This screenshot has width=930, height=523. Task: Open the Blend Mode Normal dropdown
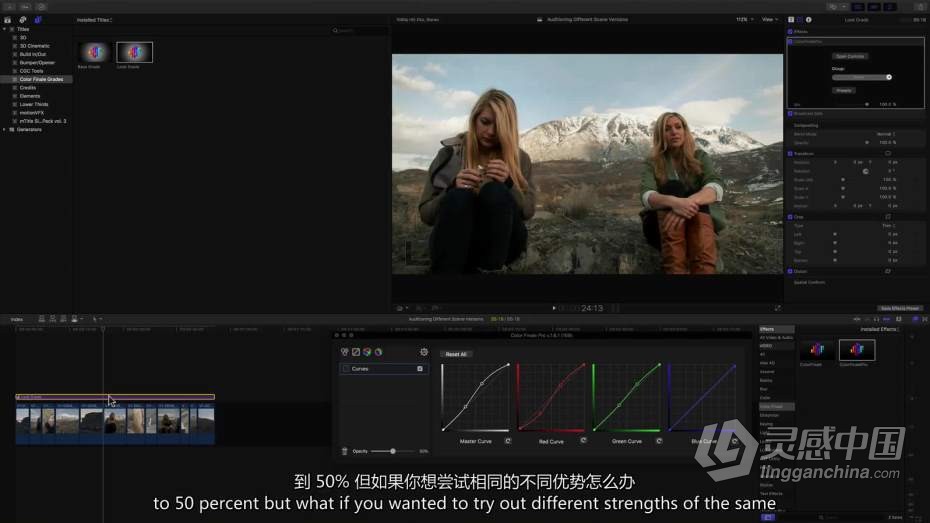886,134
